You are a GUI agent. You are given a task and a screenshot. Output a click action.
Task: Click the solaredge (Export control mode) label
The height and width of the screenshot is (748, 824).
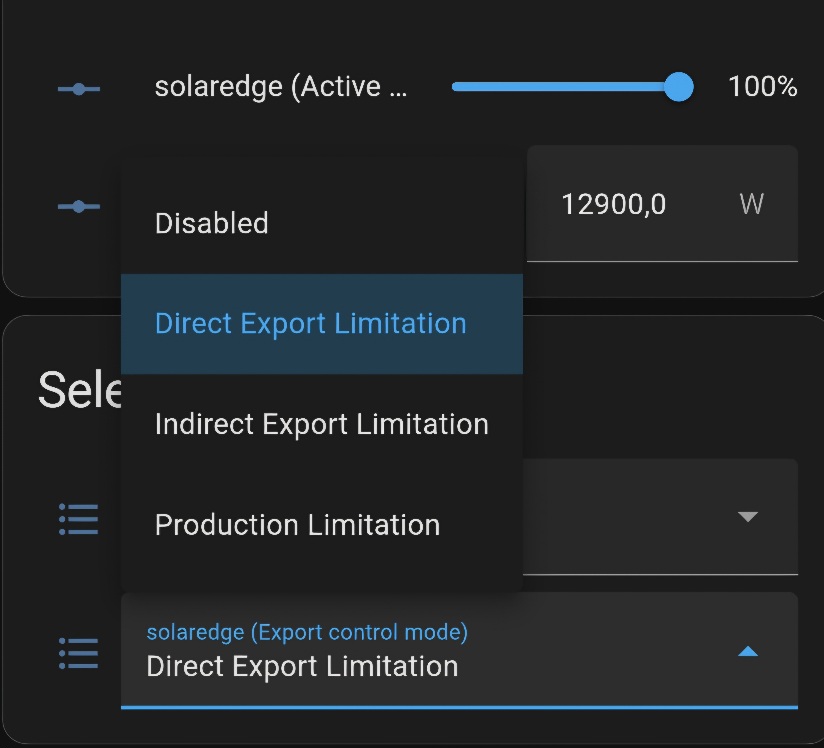pos(307,632)
